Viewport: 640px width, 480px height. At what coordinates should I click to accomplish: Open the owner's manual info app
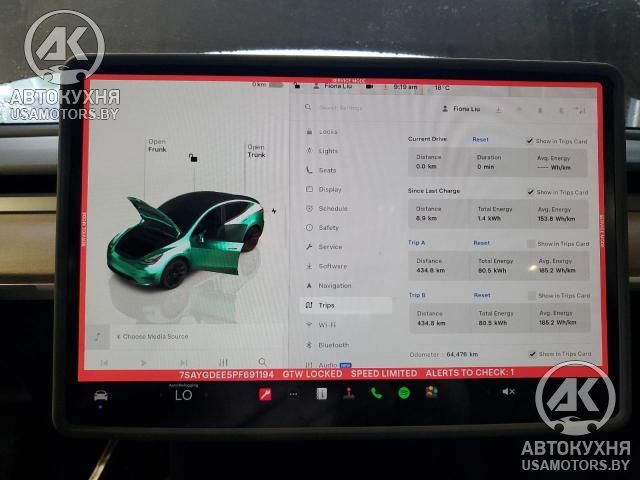[322, 393]
